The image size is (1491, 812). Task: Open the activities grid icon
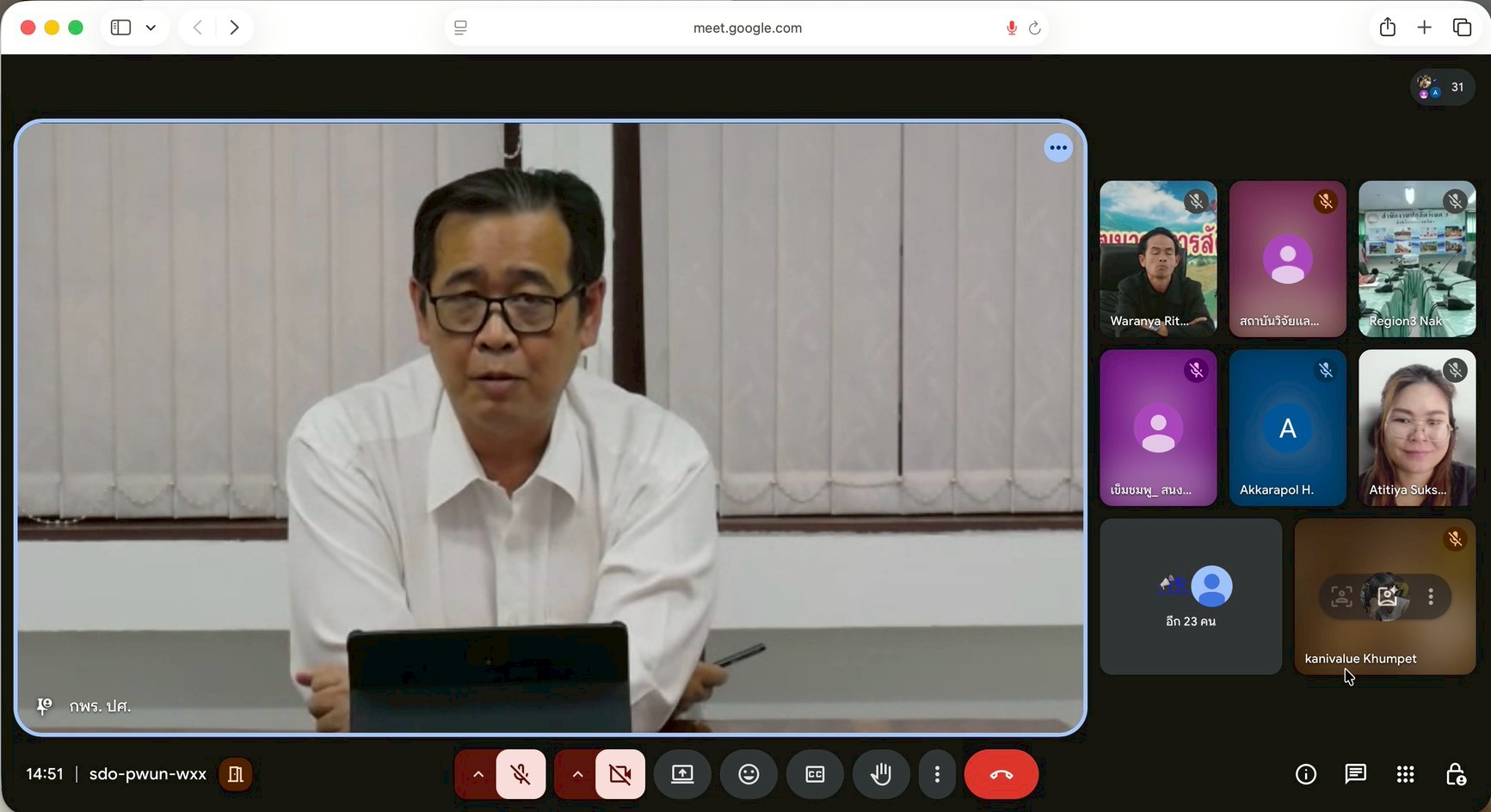(1405, 774)
